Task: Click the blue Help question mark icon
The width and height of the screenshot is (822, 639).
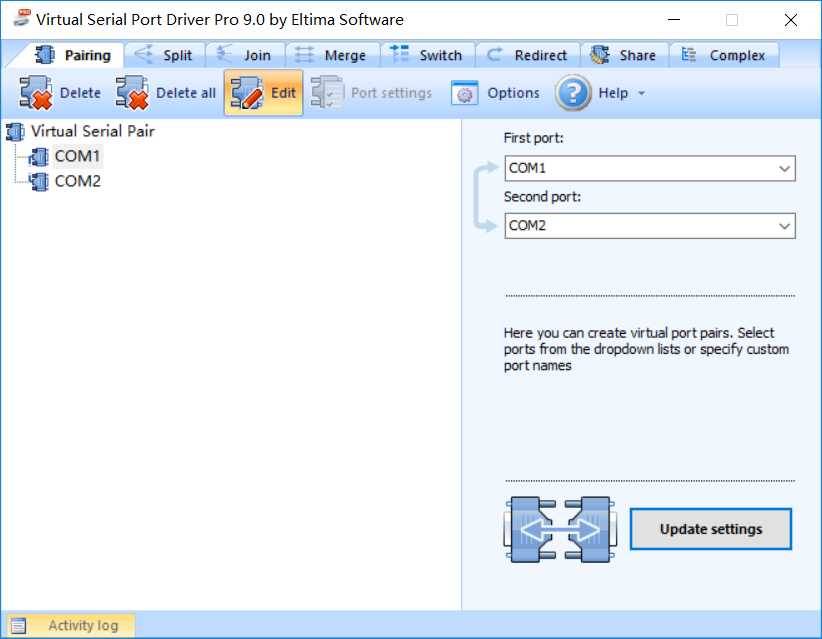Action: click(x=573, y=93)
